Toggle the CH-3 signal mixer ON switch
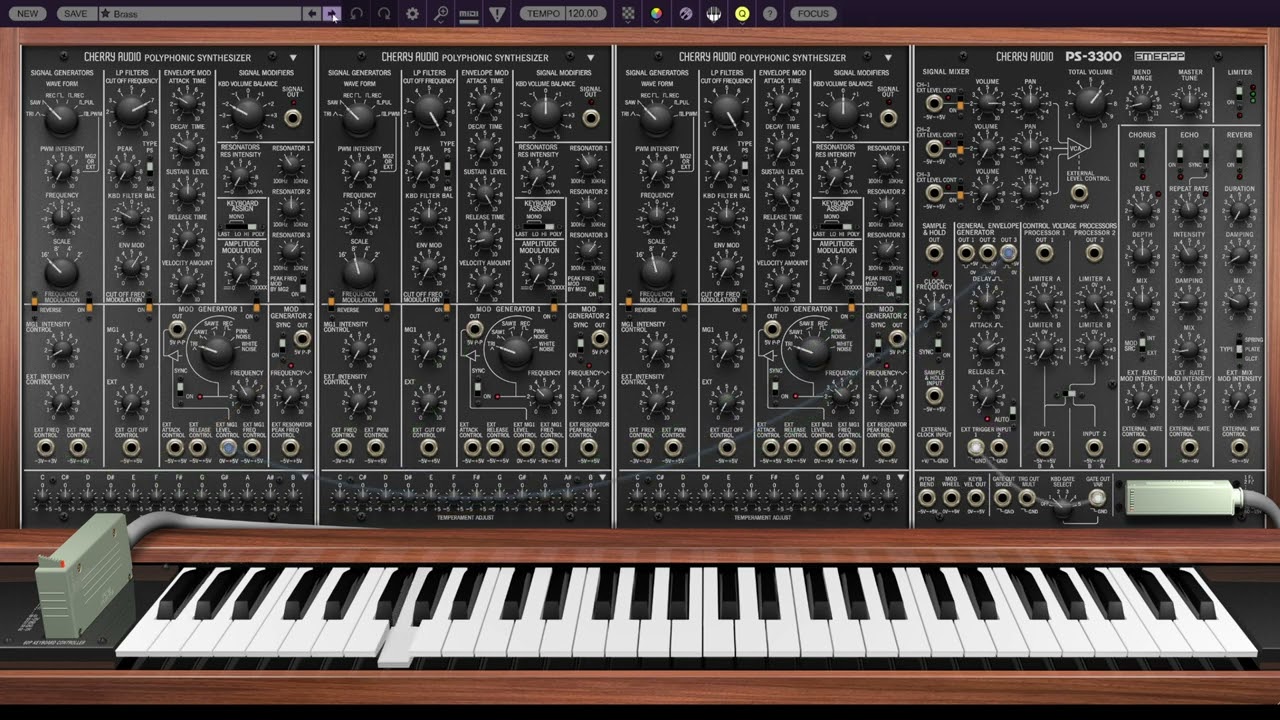Screen dimensions: 1280x720 coord(959,193)
